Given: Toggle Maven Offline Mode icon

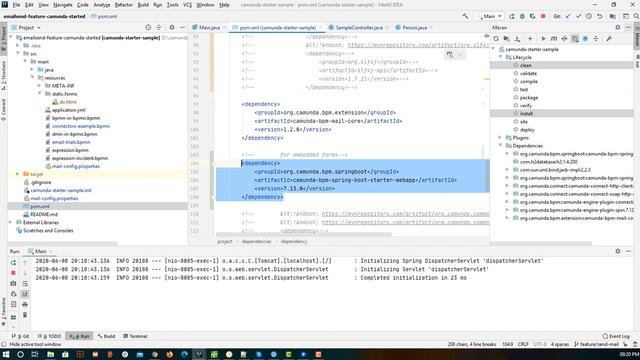Looking at the screenshot, I should click(564, 39).
